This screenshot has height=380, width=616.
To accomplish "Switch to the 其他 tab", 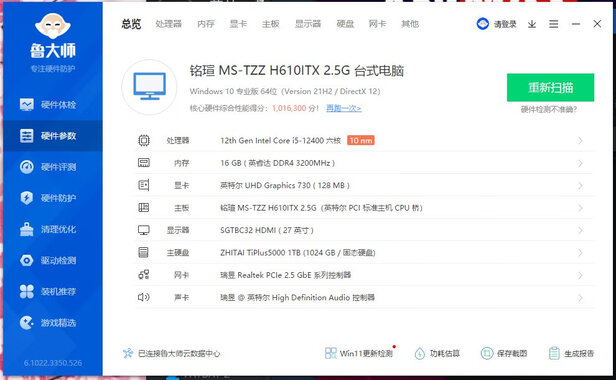I will pos(410,24).
